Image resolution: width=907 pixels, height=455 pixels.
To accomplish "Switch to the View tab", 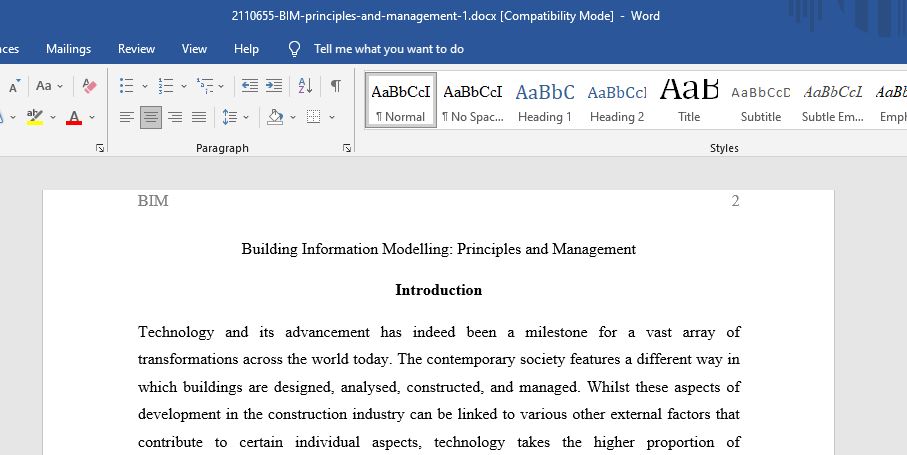I will 194,49.
